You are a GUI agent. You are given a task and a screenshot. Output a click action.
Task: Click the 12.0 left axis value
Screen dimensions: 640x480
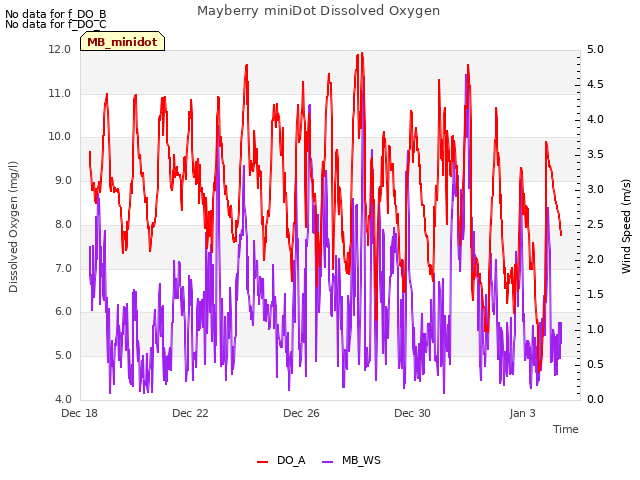tap(60, 49)
